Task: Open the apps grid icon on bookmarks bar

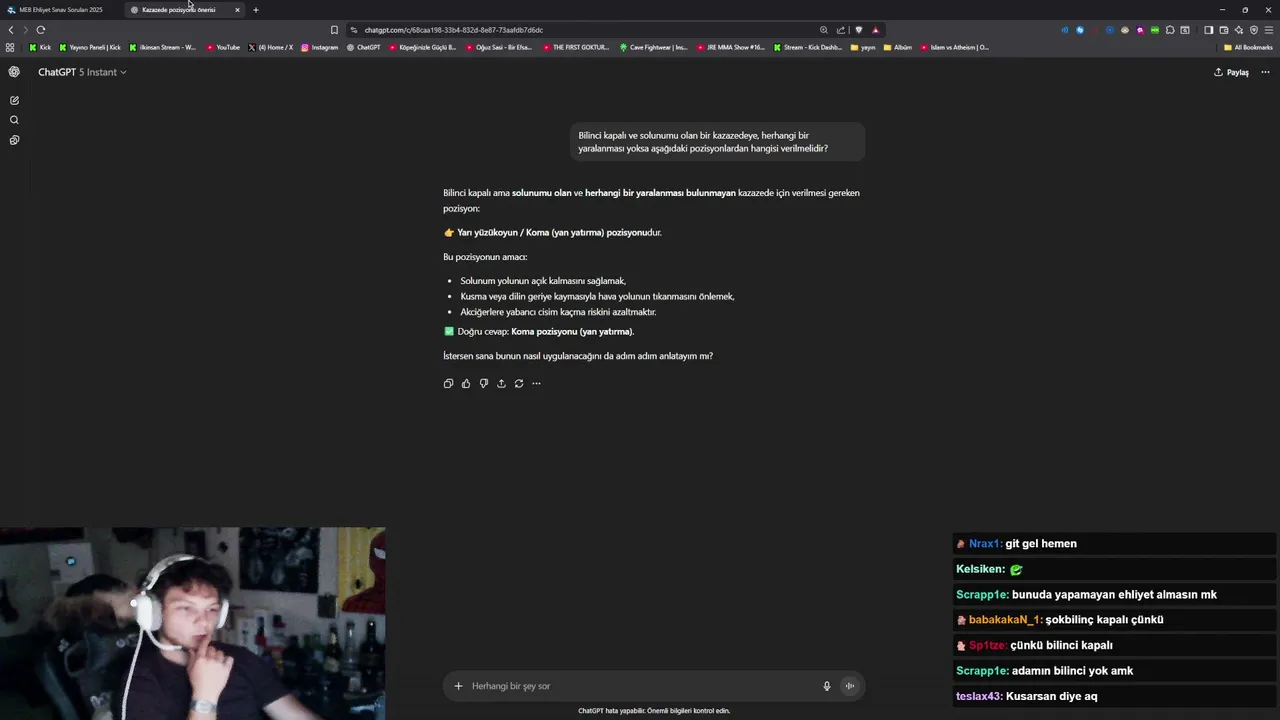Action: [x=10, y=47]
